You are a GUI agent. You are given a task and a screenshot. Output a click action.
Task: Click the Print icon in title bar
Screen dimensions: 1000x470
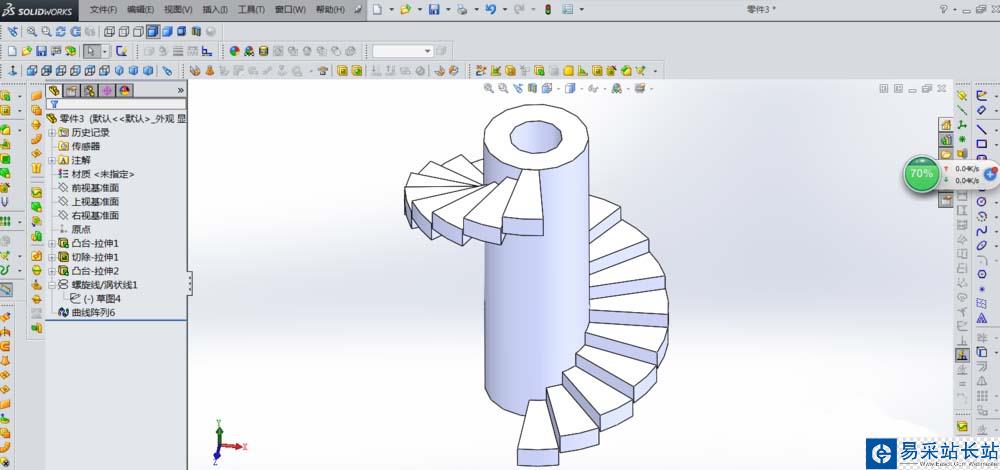click(x=462, y=10)
